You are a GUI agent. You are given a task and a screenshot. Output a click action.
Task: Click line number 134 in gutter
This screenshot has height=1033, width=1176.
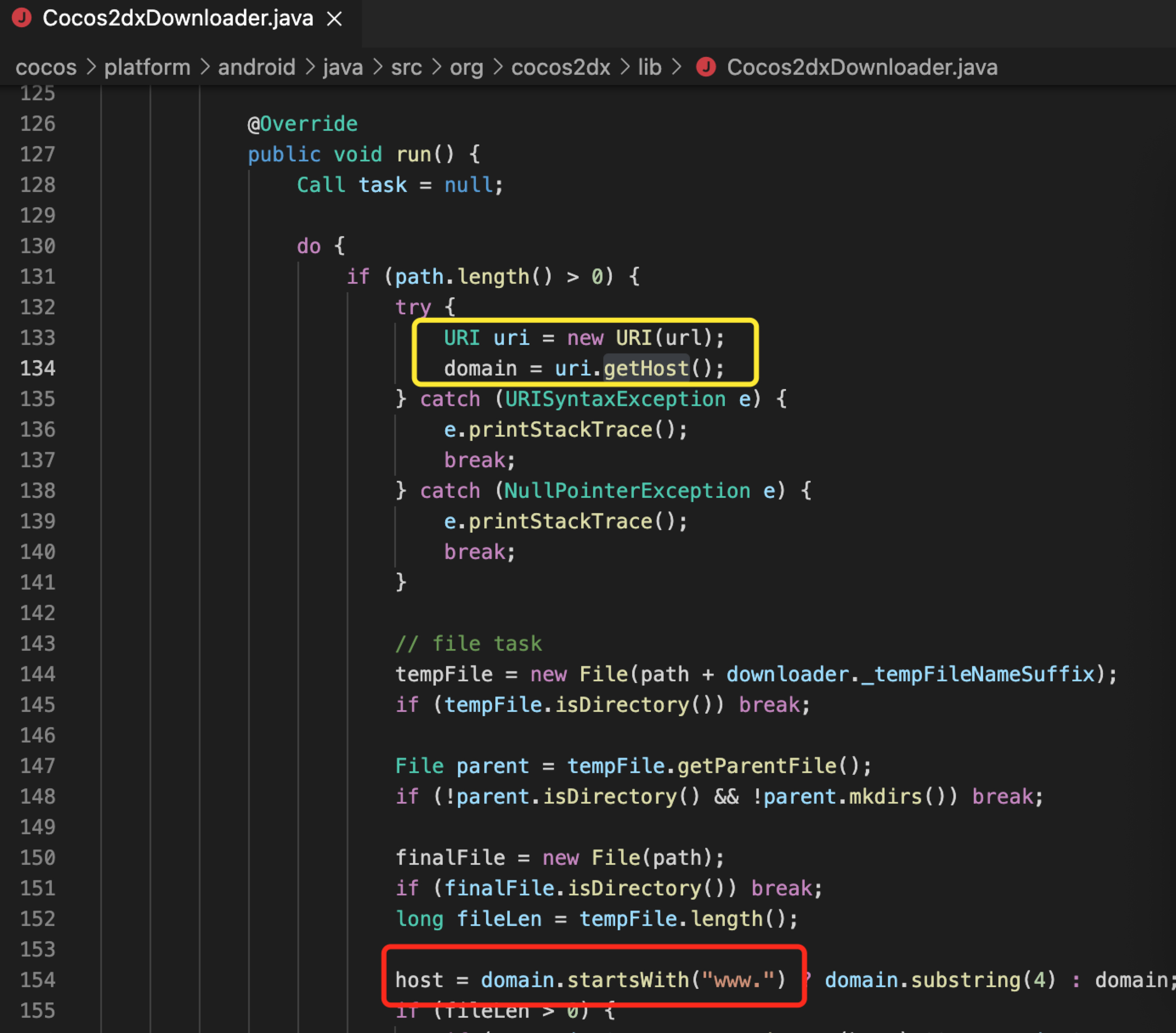[38, 368]
